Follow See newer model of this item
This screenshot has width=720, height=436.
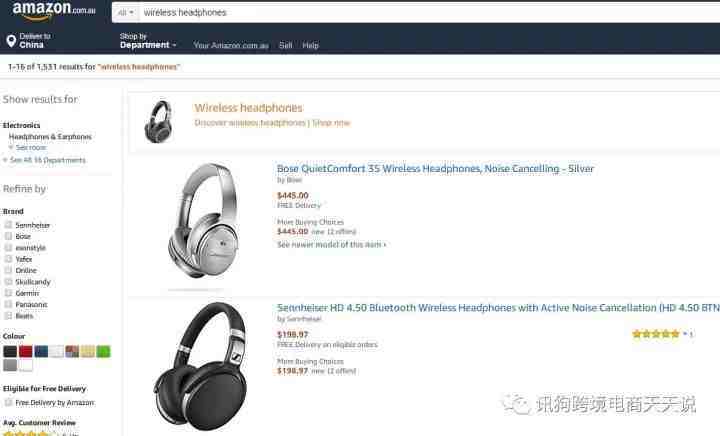332,245
